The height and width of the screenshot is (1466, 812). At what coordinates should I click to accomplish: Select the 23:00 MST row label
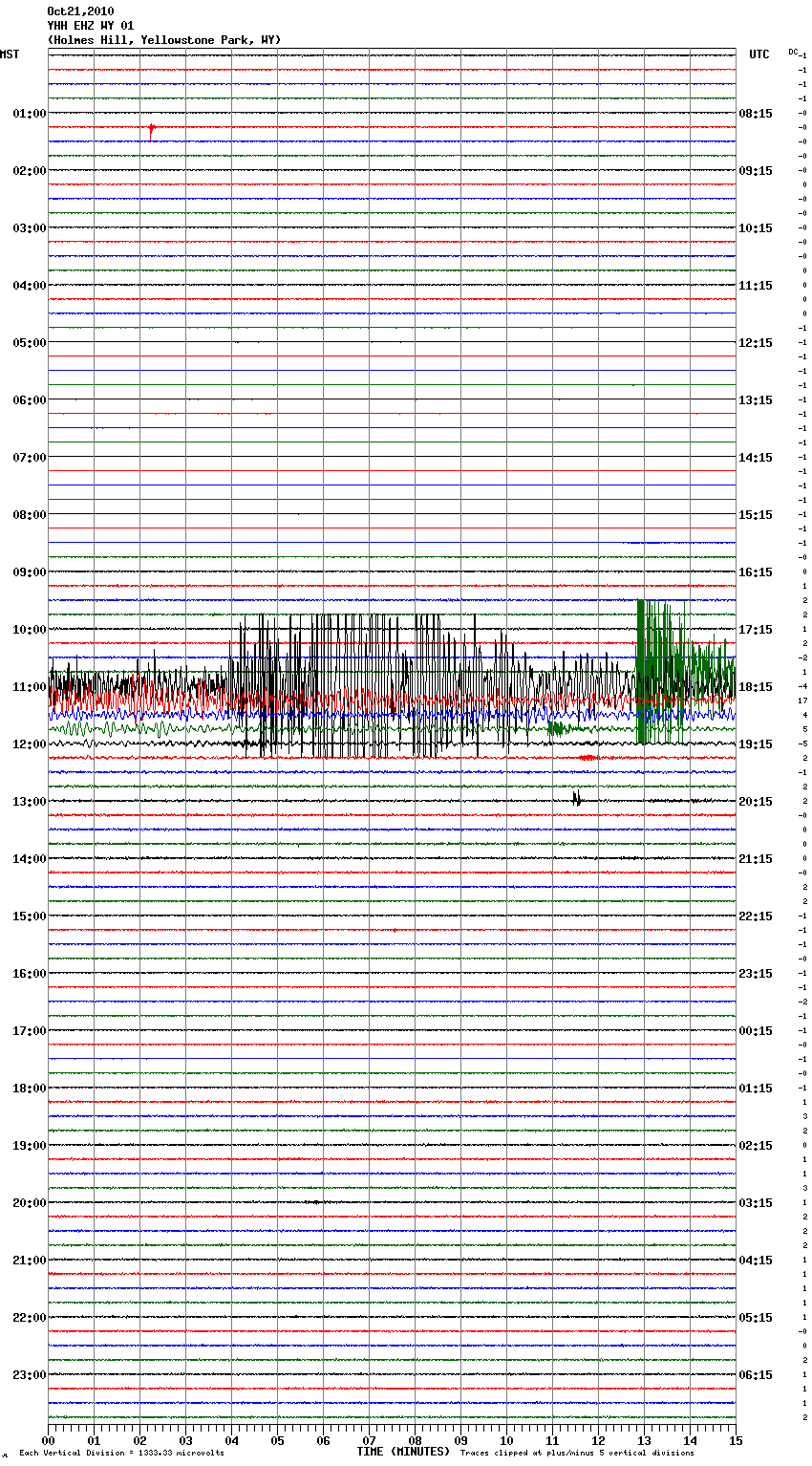click(30, 1375)
